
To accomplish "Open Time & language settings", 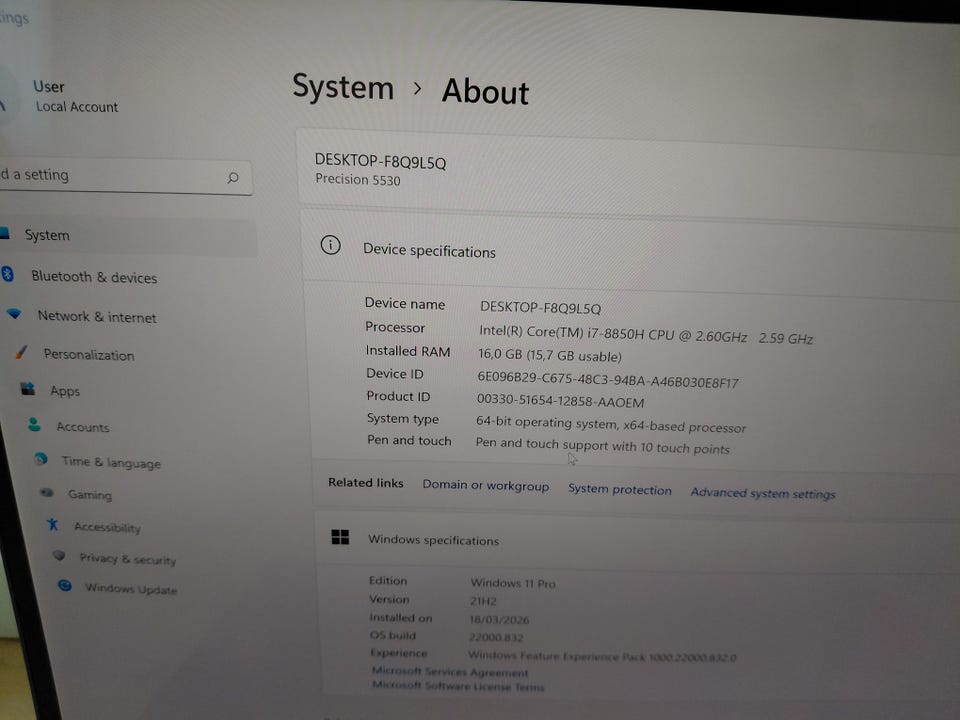I will [x=111, y=462].
